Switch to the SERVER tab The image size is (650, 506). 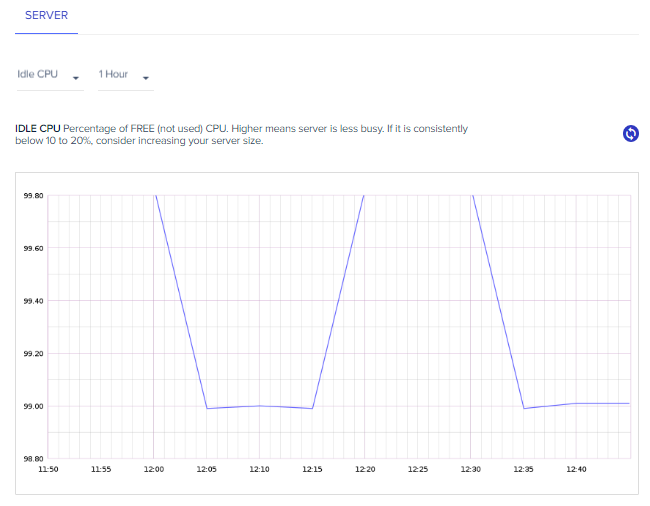coord(46,16)
